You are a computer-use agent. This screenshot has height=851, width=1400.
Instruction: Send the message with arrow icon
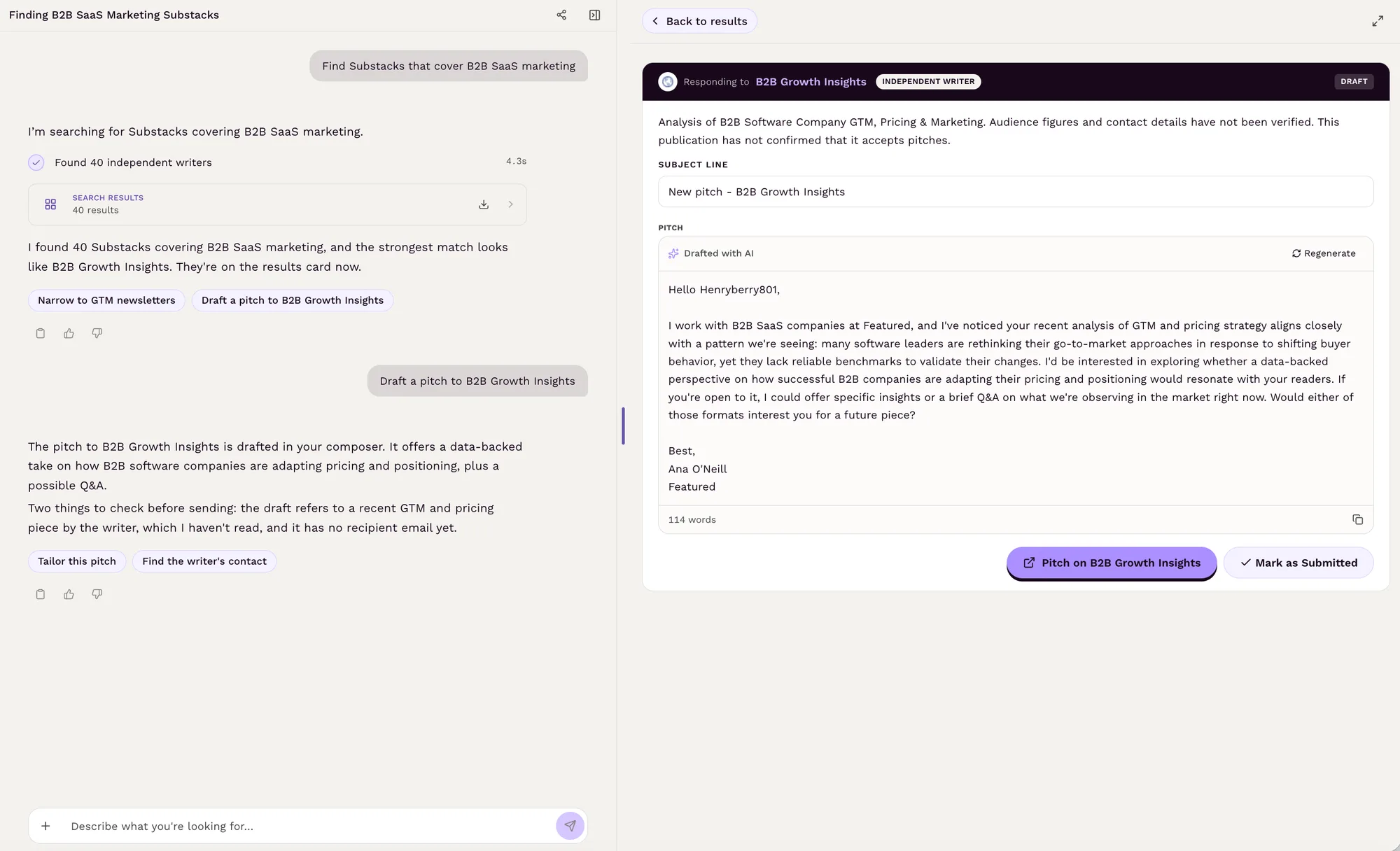point(570,826)
